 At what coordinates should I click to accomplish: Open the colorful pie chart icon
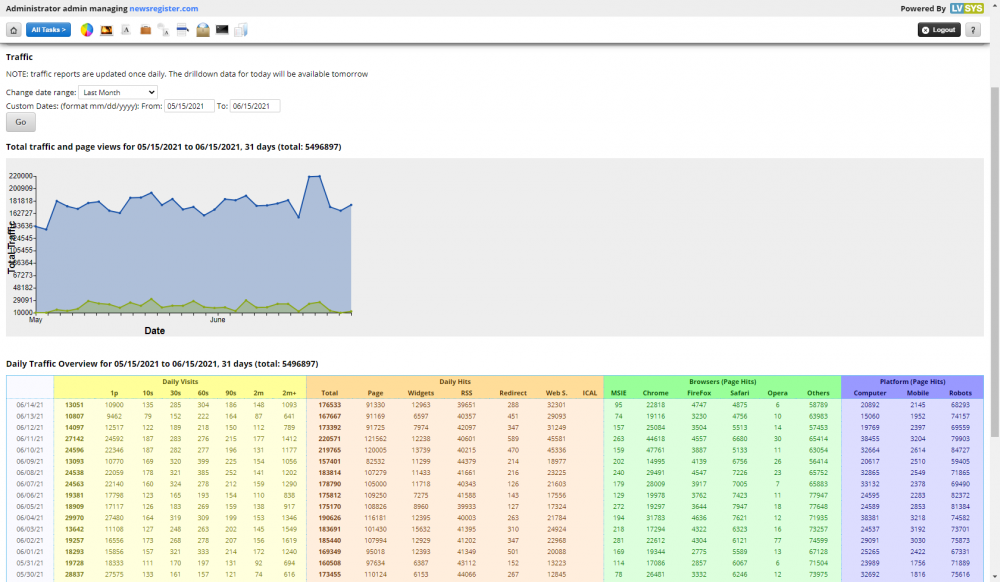(87, 30)
